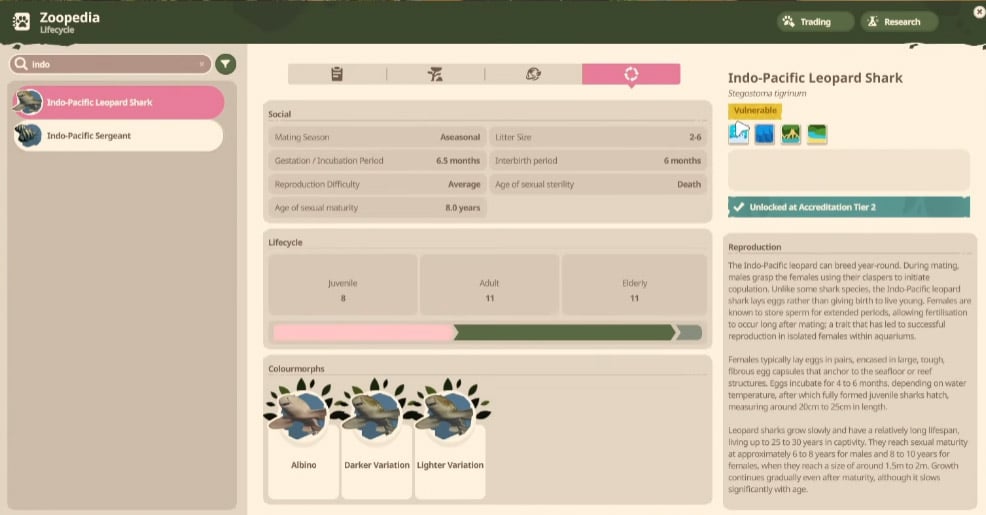Image resolution: width=986 pixels, height=515 pixels.
Task: Open the clipboard overview tab
Action: 337,74
